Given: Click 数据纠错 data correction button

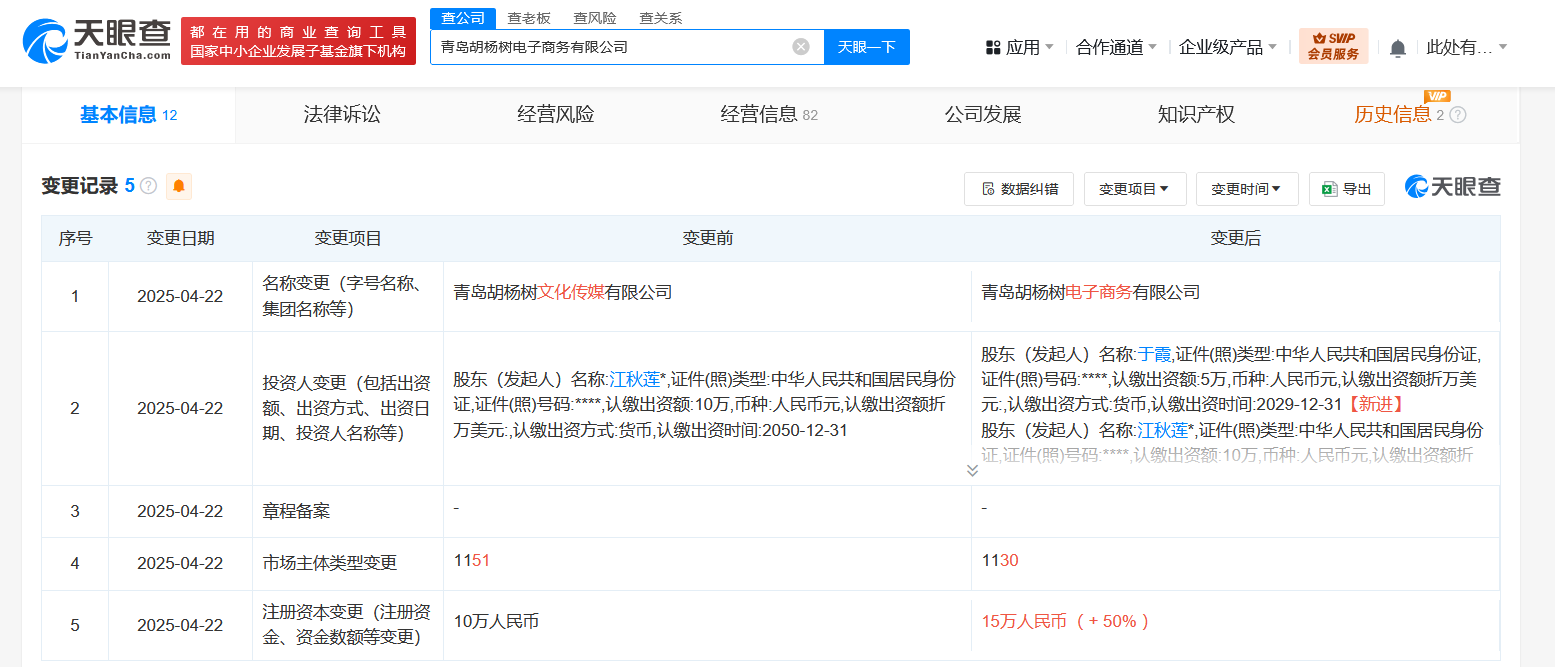Looking at the screenshot, I should tap(1018, 189).
